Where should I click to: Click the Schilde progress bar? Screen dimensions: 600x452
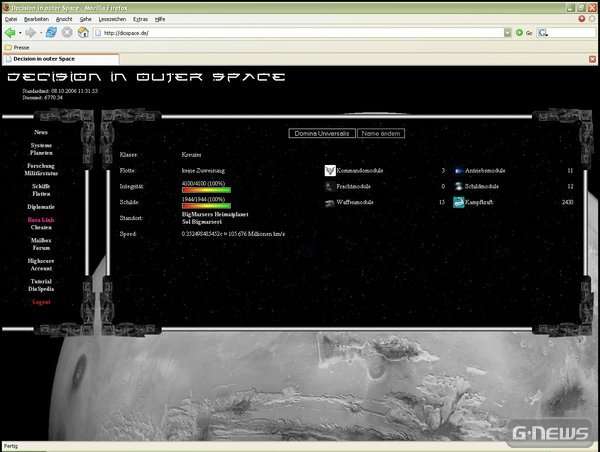pyautogui.click(x=206, y=206)
